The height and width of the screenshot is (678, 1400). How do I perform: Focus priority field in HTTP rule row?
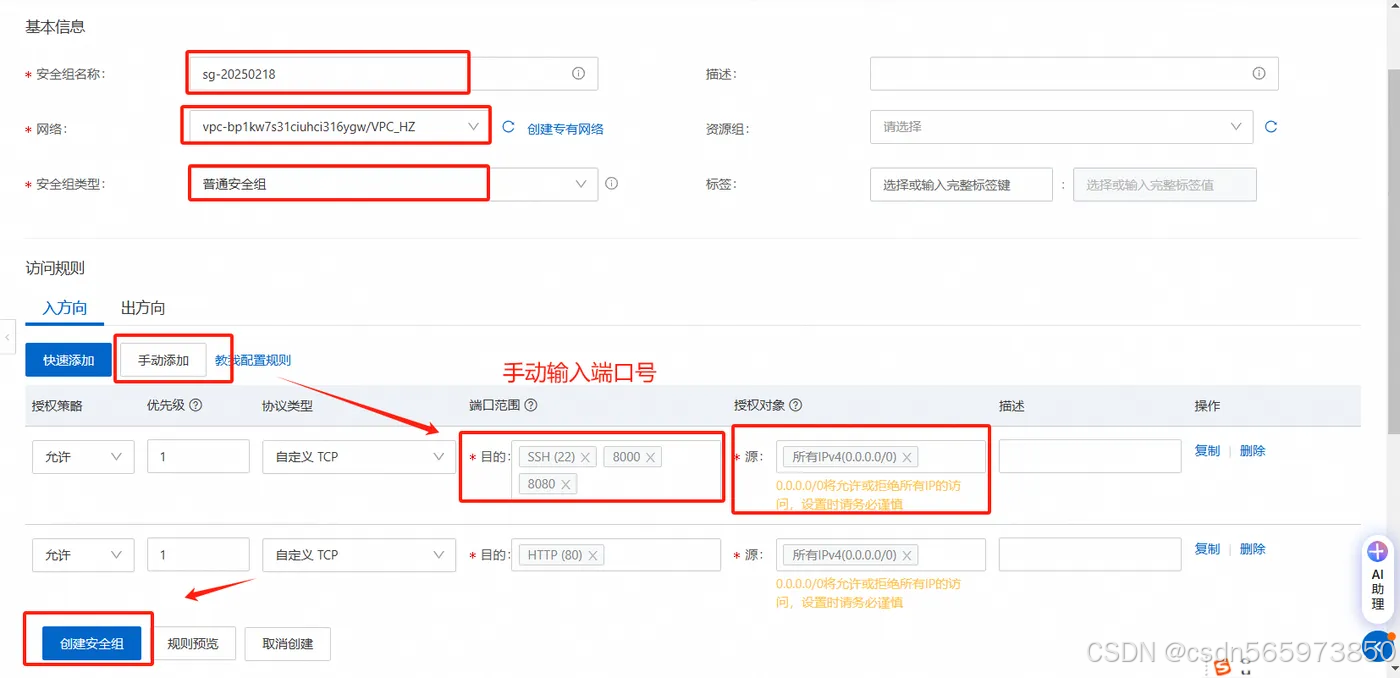point(198,555)
